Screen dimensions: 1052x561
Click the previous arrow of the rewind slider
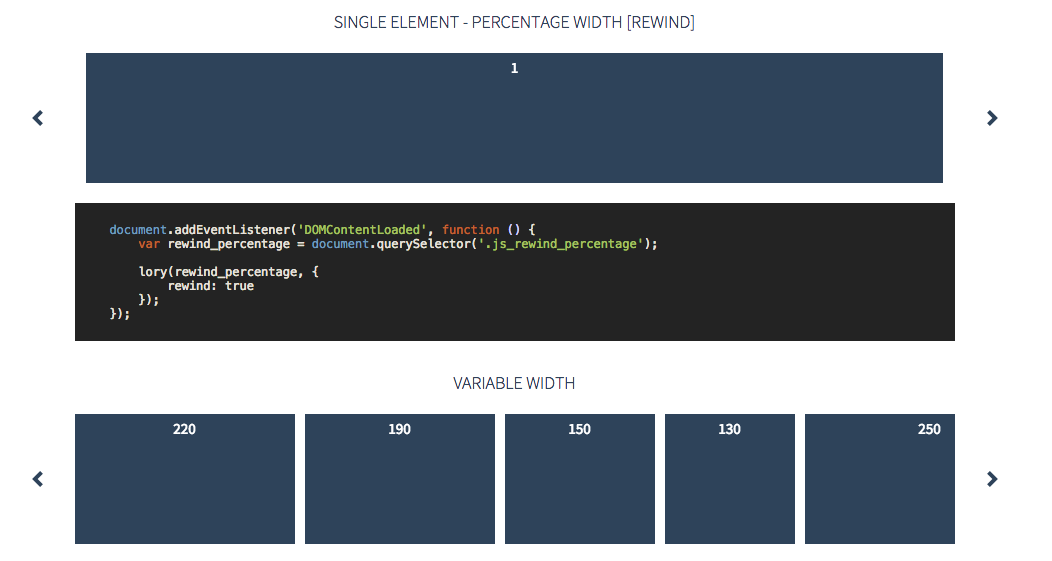tap(38, 118)
